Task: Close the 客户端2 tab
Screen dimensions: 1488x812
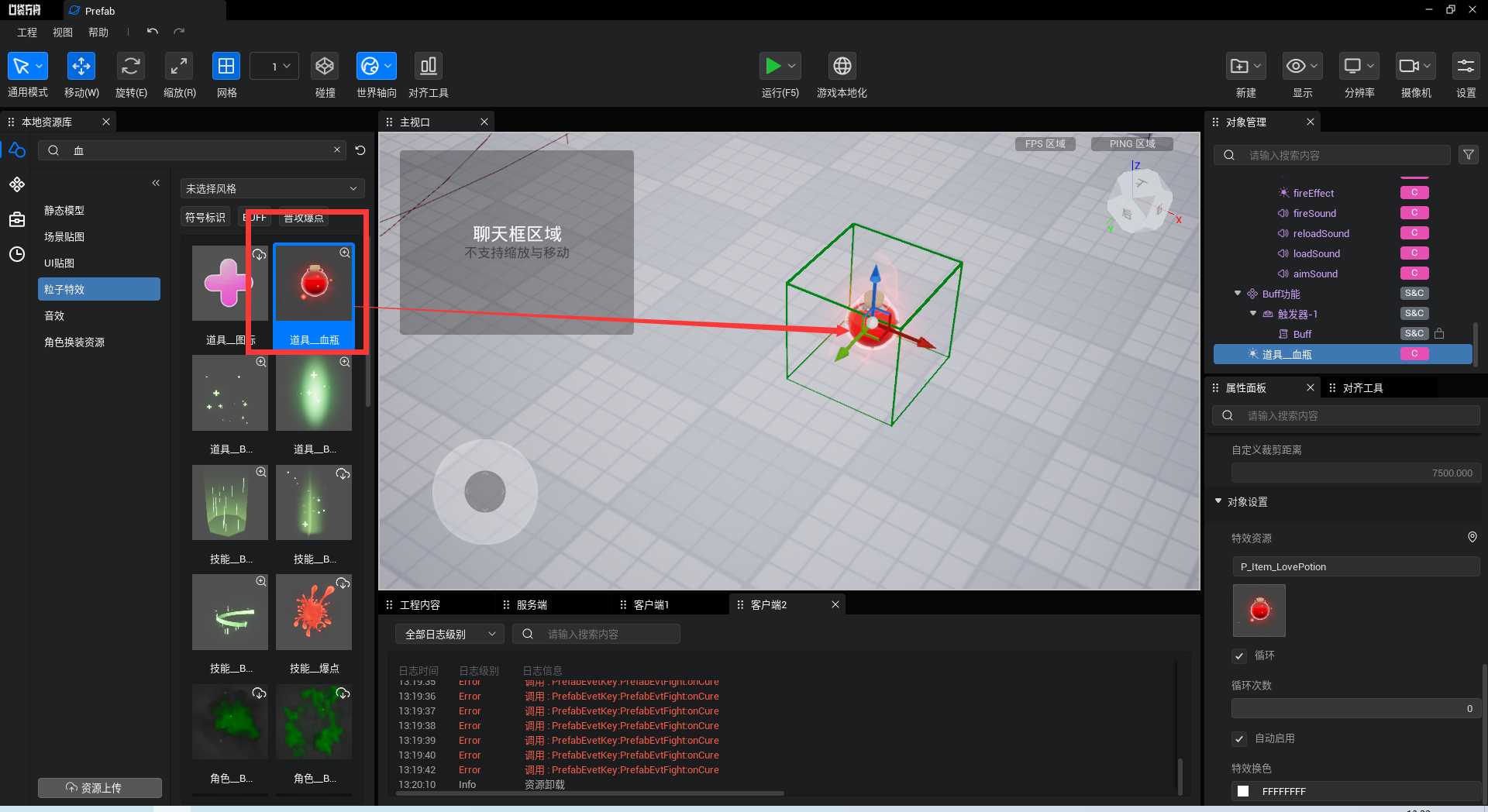Action: pyautogui.click(x=835, y=604)
